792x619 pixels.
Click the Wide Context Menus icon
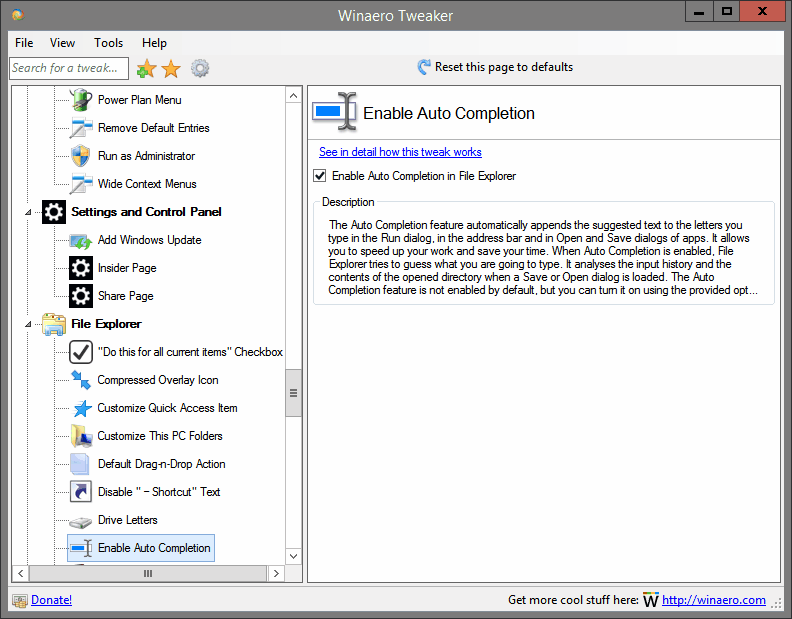click(x=81, y=184)
